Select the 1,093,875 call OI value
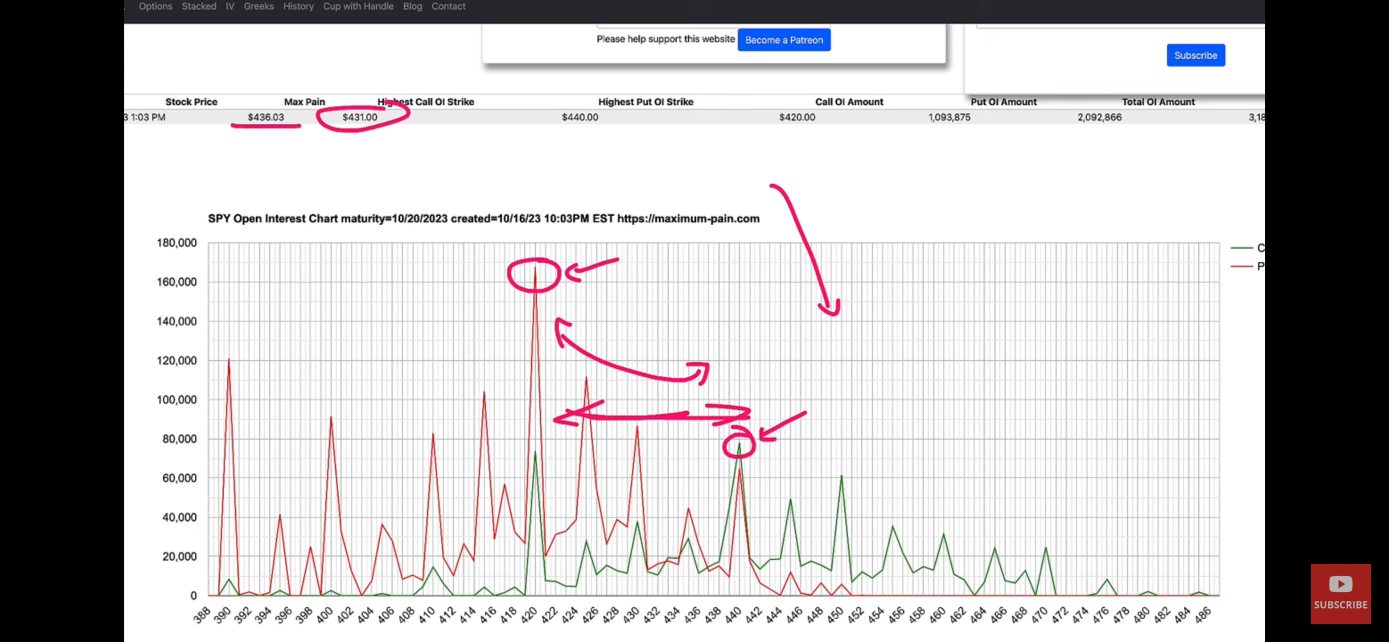1389x642 pixels. tap(949, 117)
